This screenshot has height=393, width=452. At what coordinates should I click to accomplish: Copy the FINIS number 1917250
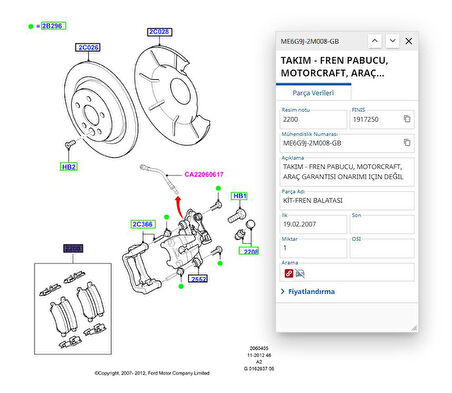click(407, 119)
